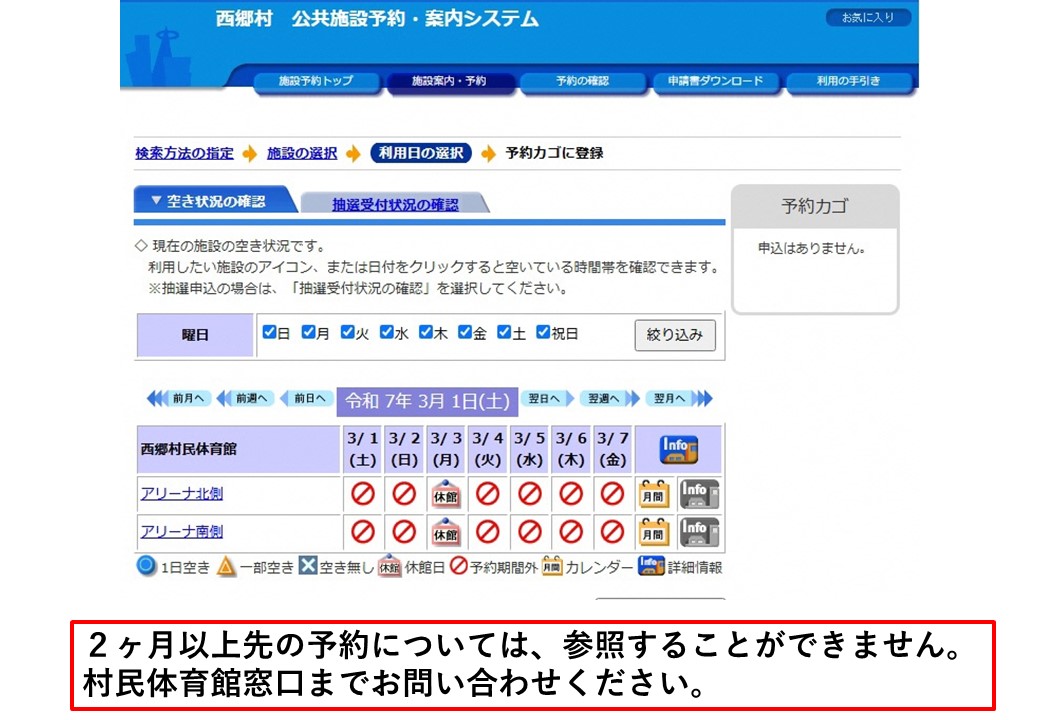Image resolution: width=1040 pixels, height=720 pixels.
Task: Click the 空き無し legend cross icon
Action: [308, 566]
